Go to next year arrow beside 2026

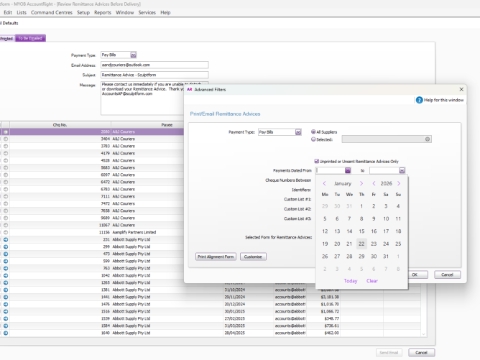point(399,183)
